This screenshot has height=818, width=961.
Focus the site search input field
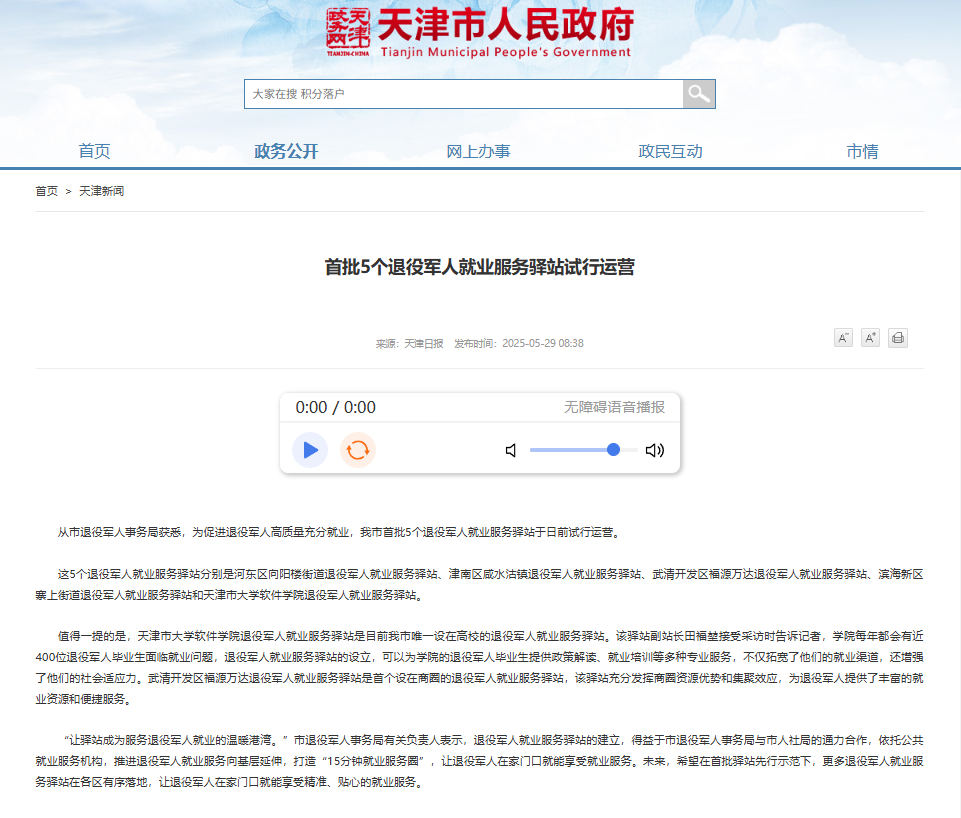coord(463,94)
